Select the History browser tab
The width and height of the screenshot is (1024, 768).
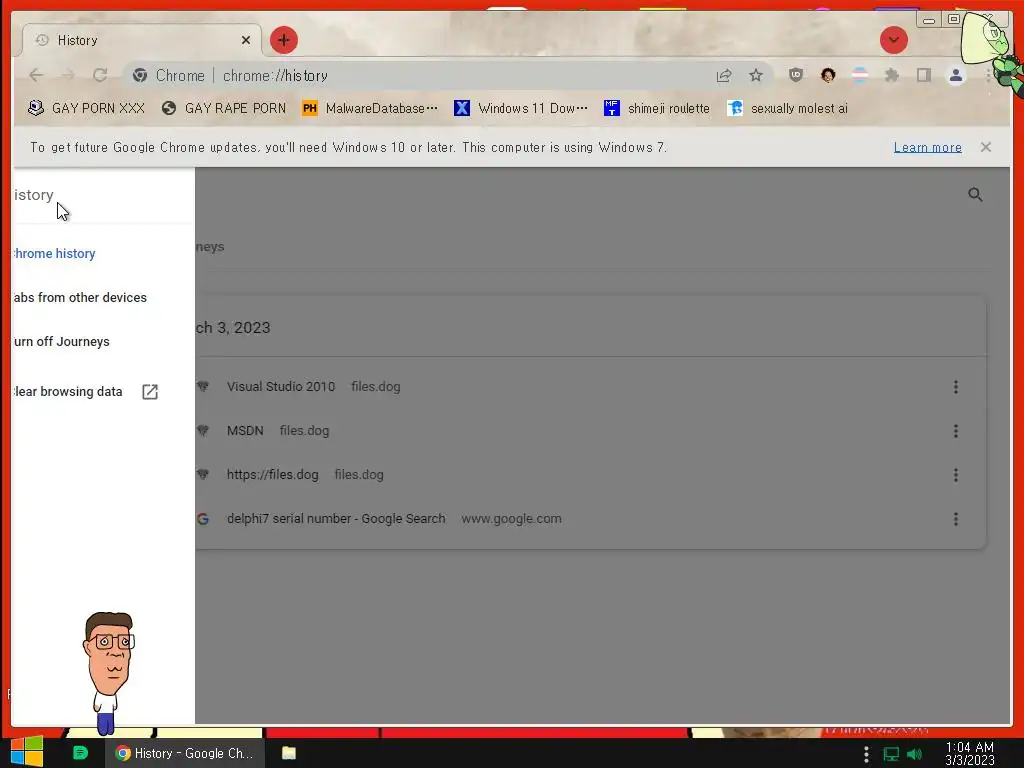click(142, 40)
